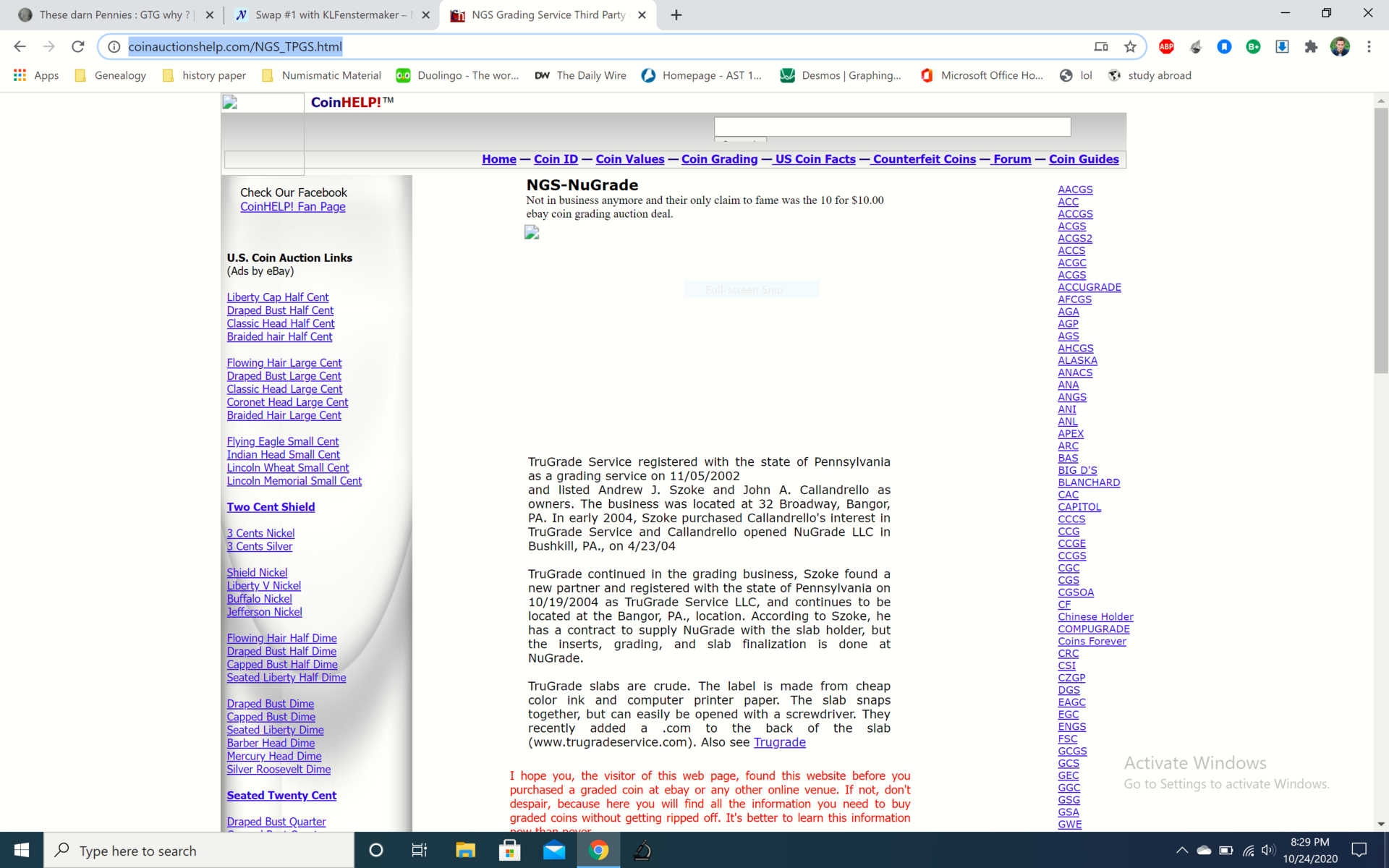This screenshot has height=868, width=1389.
Task: Open the Apps shortcut in bookmarks bar
Action: tap(36, 75)
